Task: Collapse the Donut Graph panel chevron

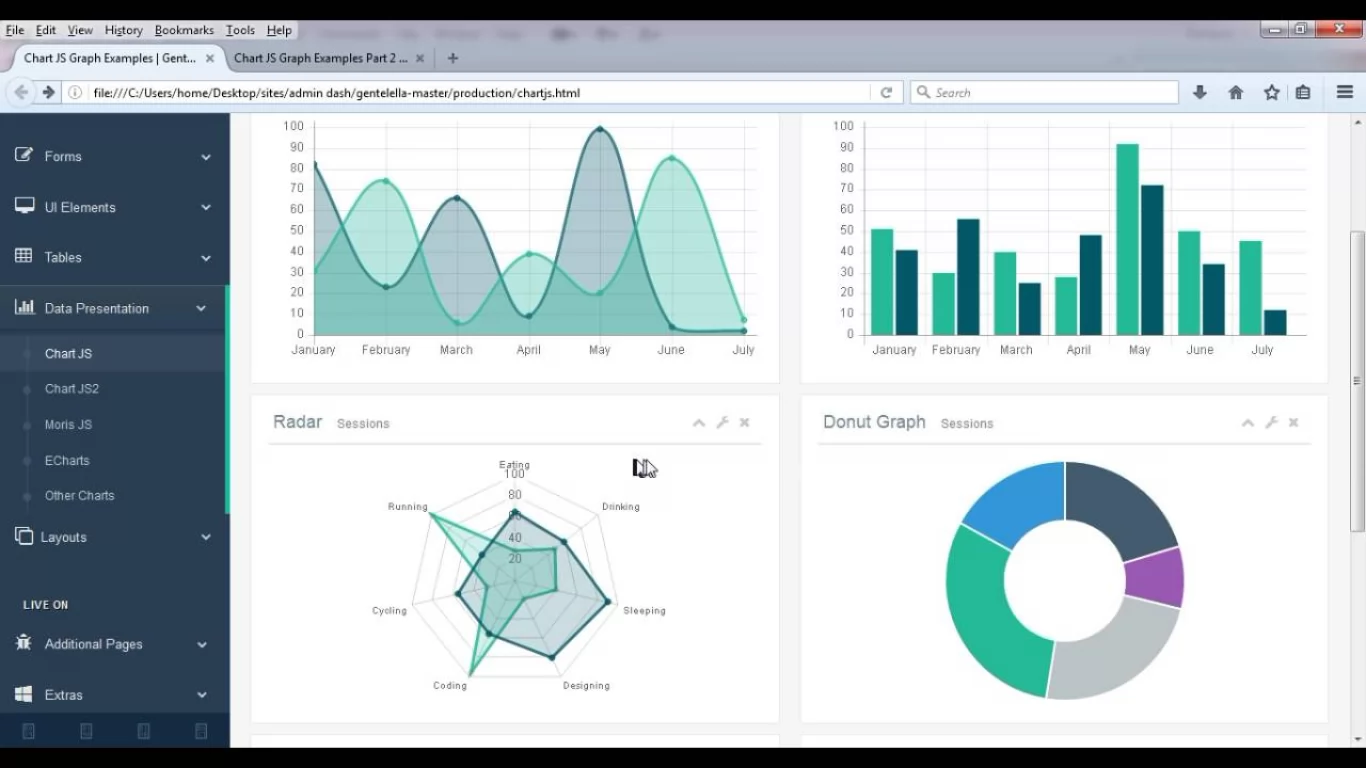Action: pyautogui.click(x=1247, y=422)
